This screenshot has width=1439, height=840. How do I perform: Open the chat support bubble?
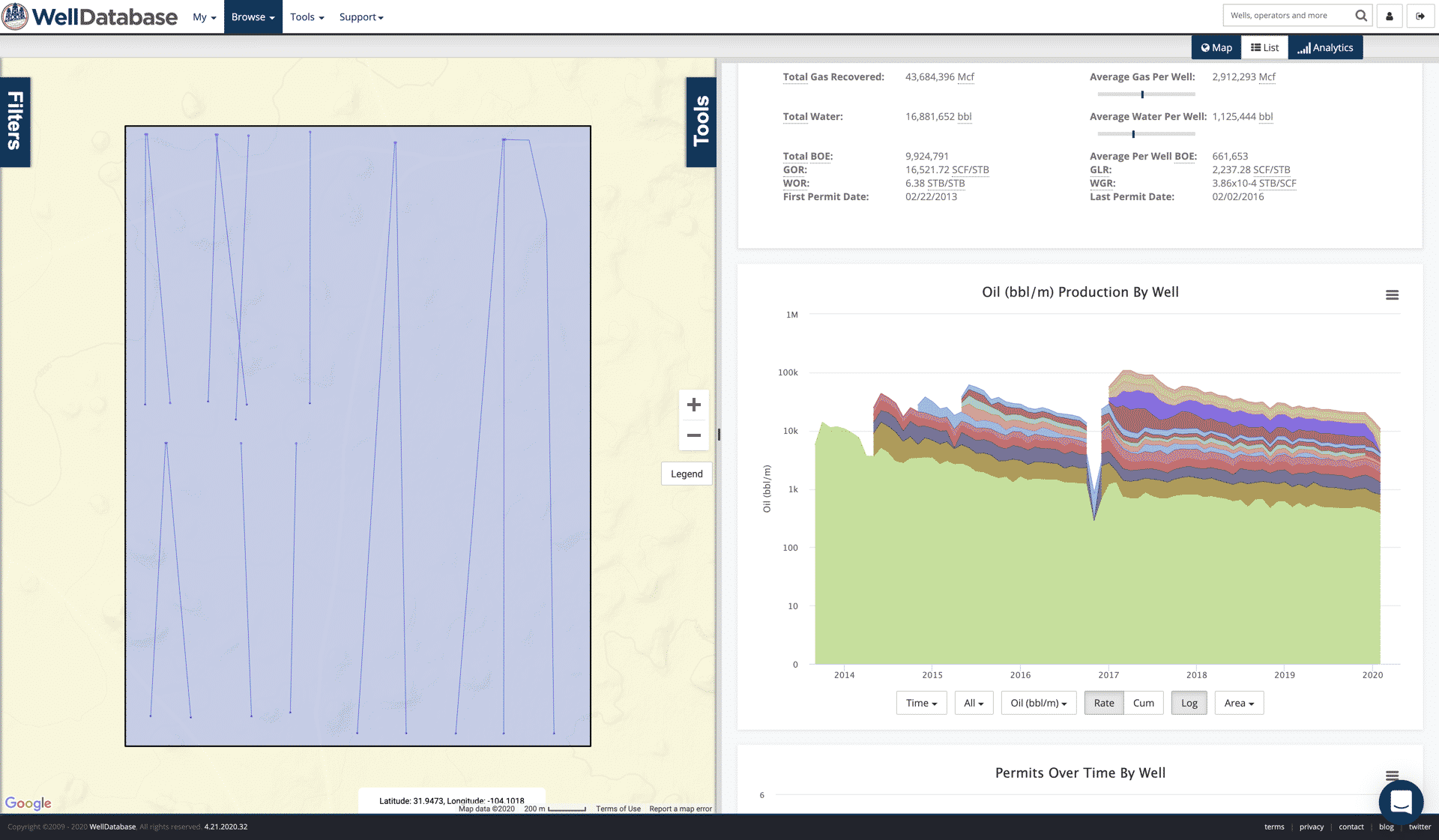point(1401,801)
